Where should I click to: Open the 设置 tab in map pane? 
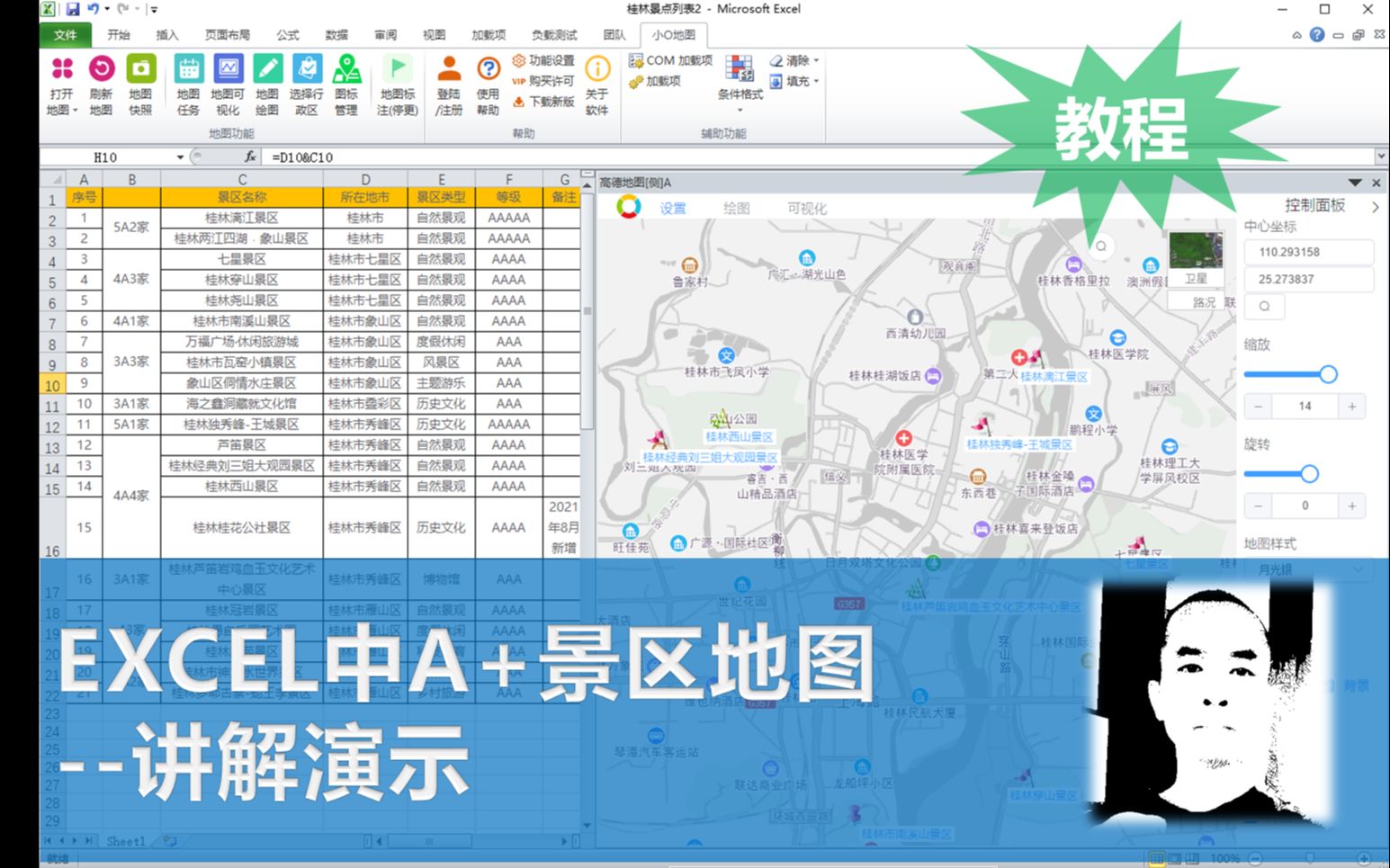(673, 208)
